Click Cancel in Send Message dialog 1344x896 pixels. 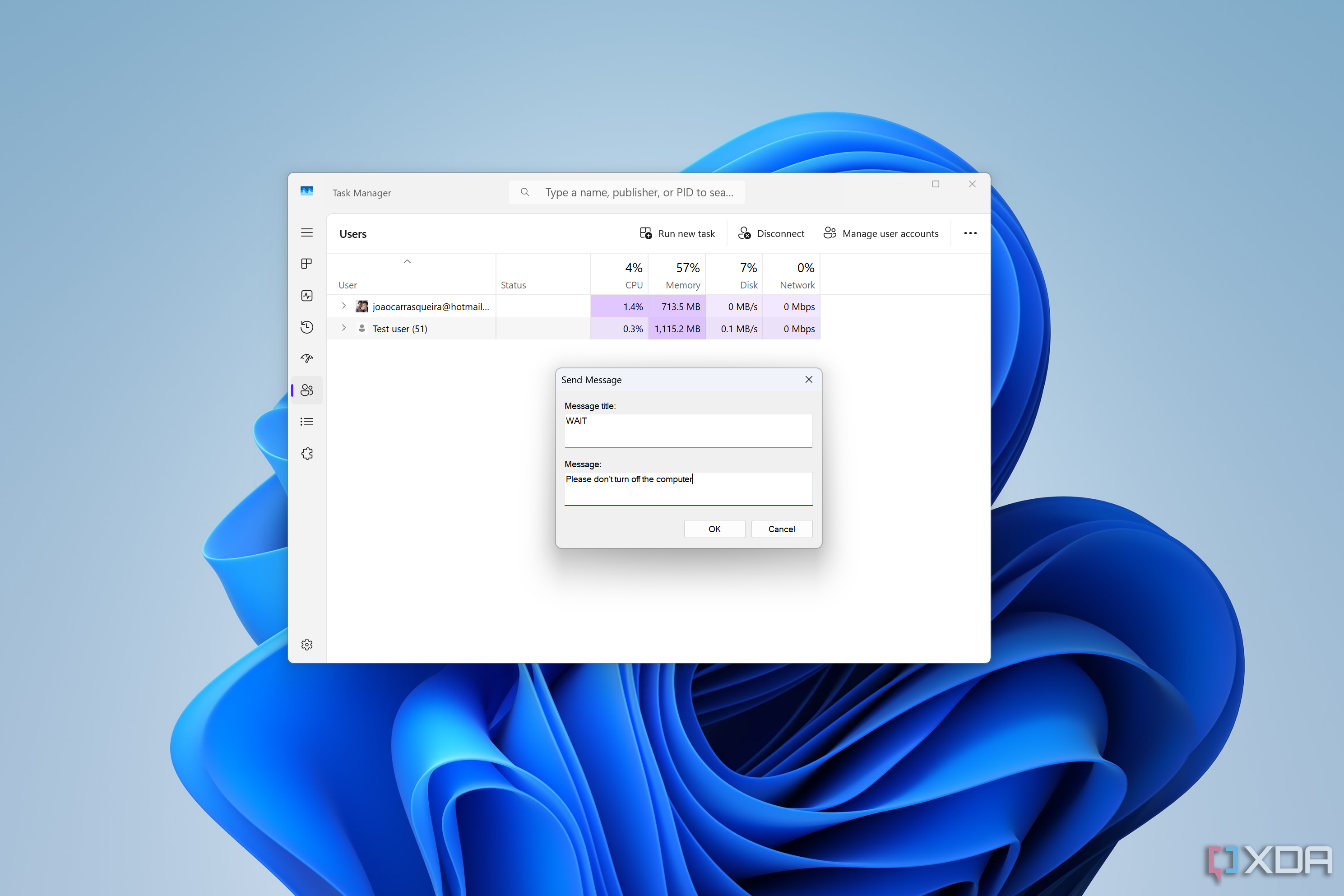(x=781, y=529)
